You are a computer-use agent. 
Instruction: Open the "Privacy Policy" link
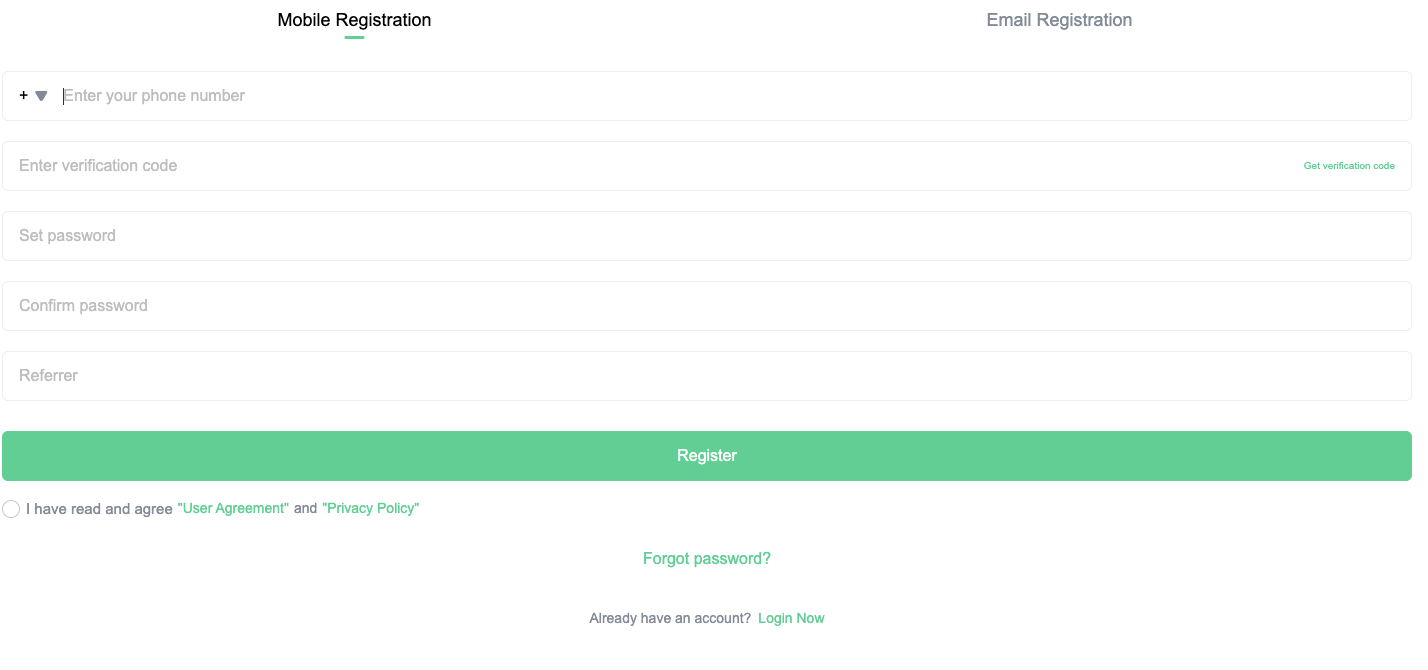point(370,509)
